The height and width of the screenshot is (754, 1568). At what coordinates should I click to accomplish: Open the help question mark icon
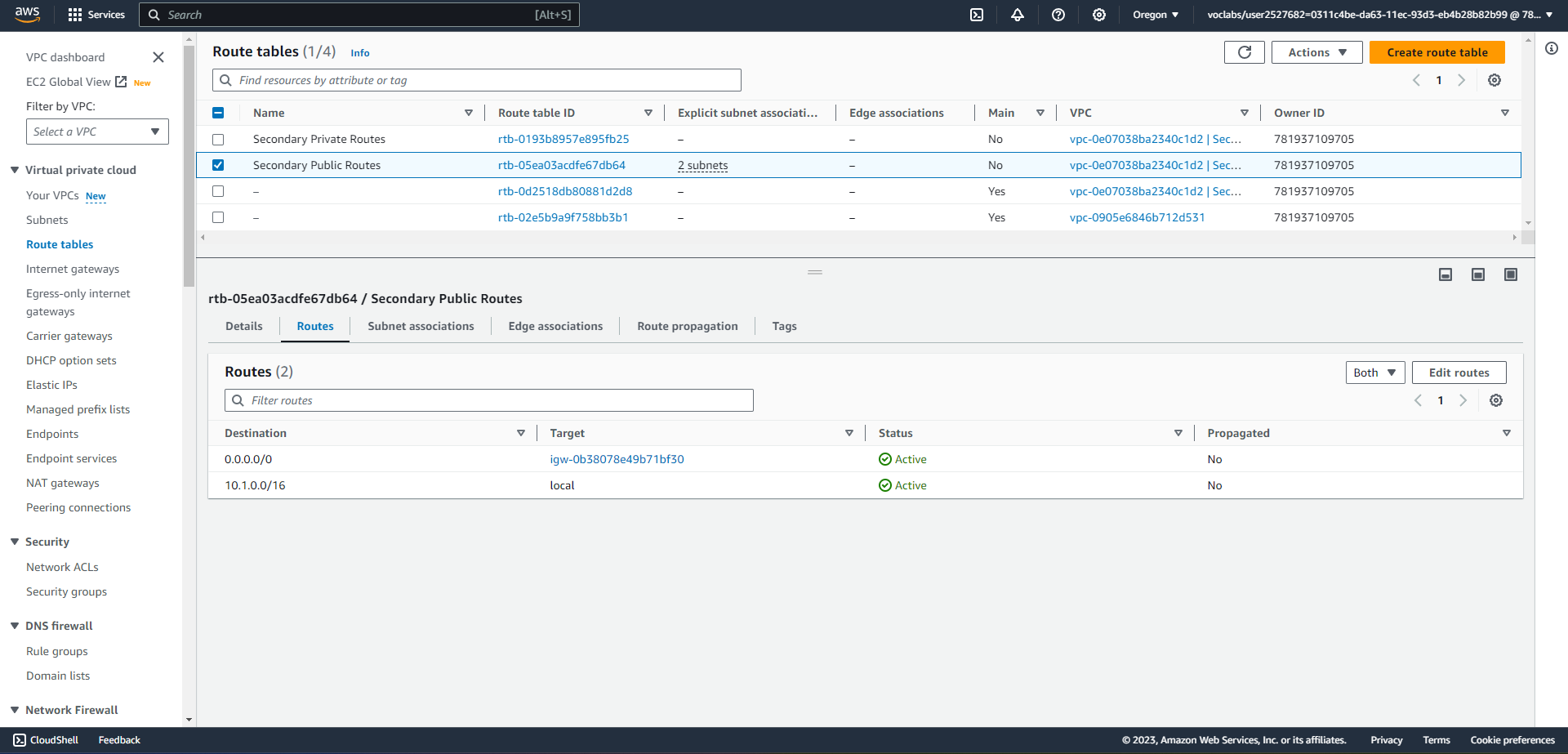(1058, 15)
